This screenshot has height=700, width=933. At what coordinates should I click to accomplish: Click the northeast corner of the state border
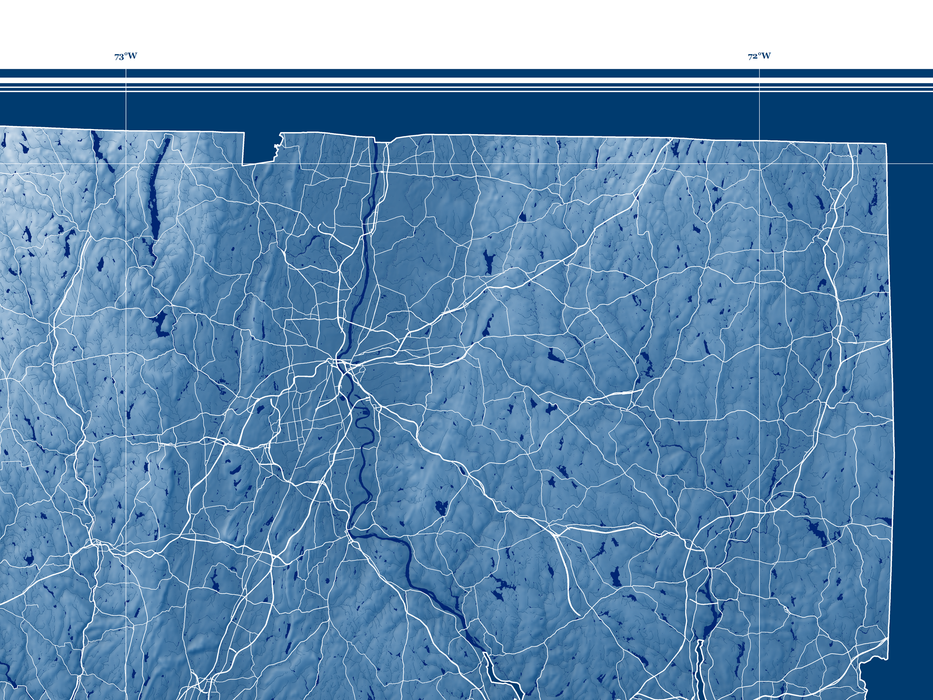click(885, 145)
